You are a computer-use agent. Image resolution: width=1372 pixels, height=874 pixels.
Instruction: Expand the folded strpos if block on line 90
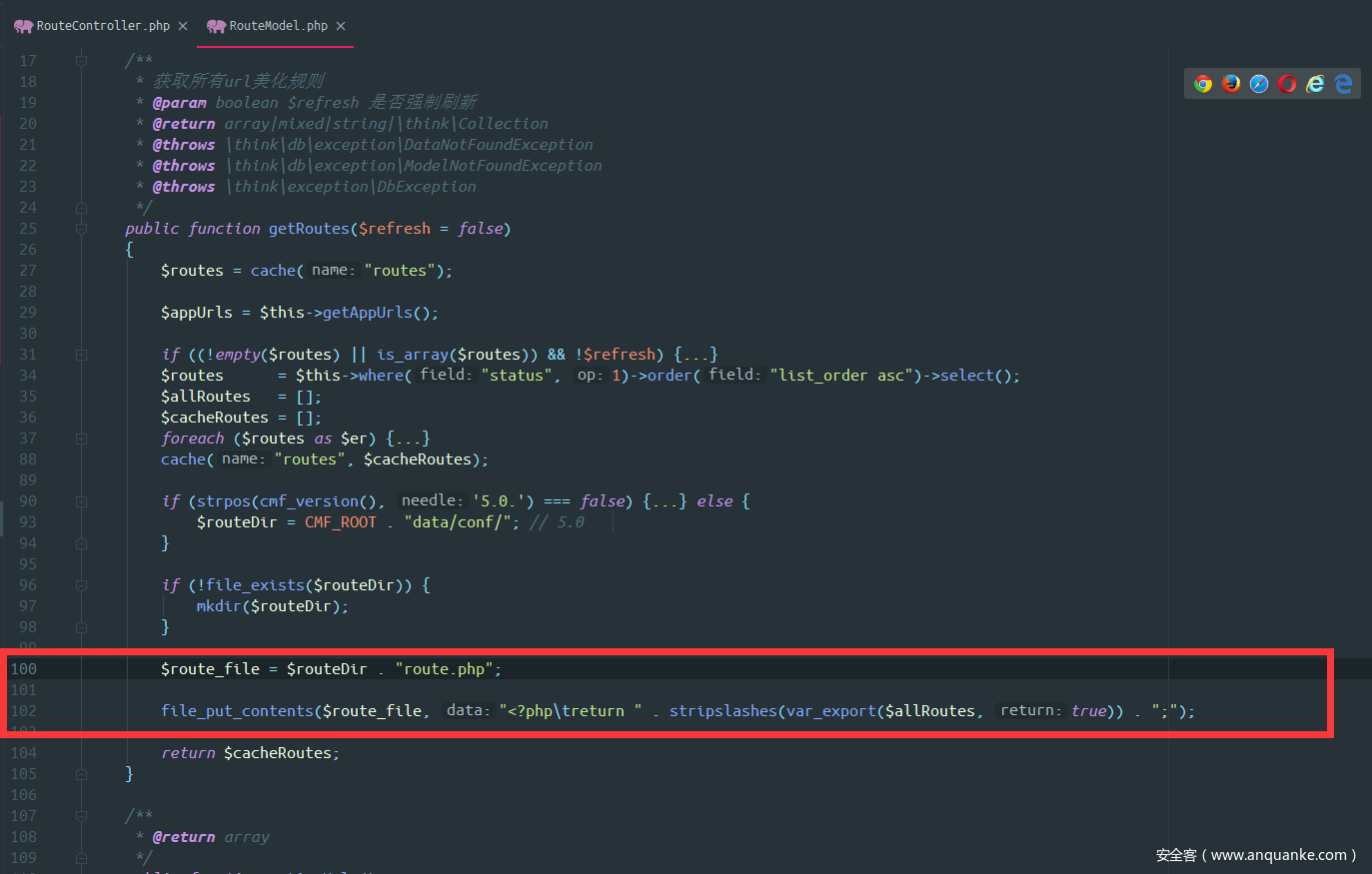coord(81,501)
